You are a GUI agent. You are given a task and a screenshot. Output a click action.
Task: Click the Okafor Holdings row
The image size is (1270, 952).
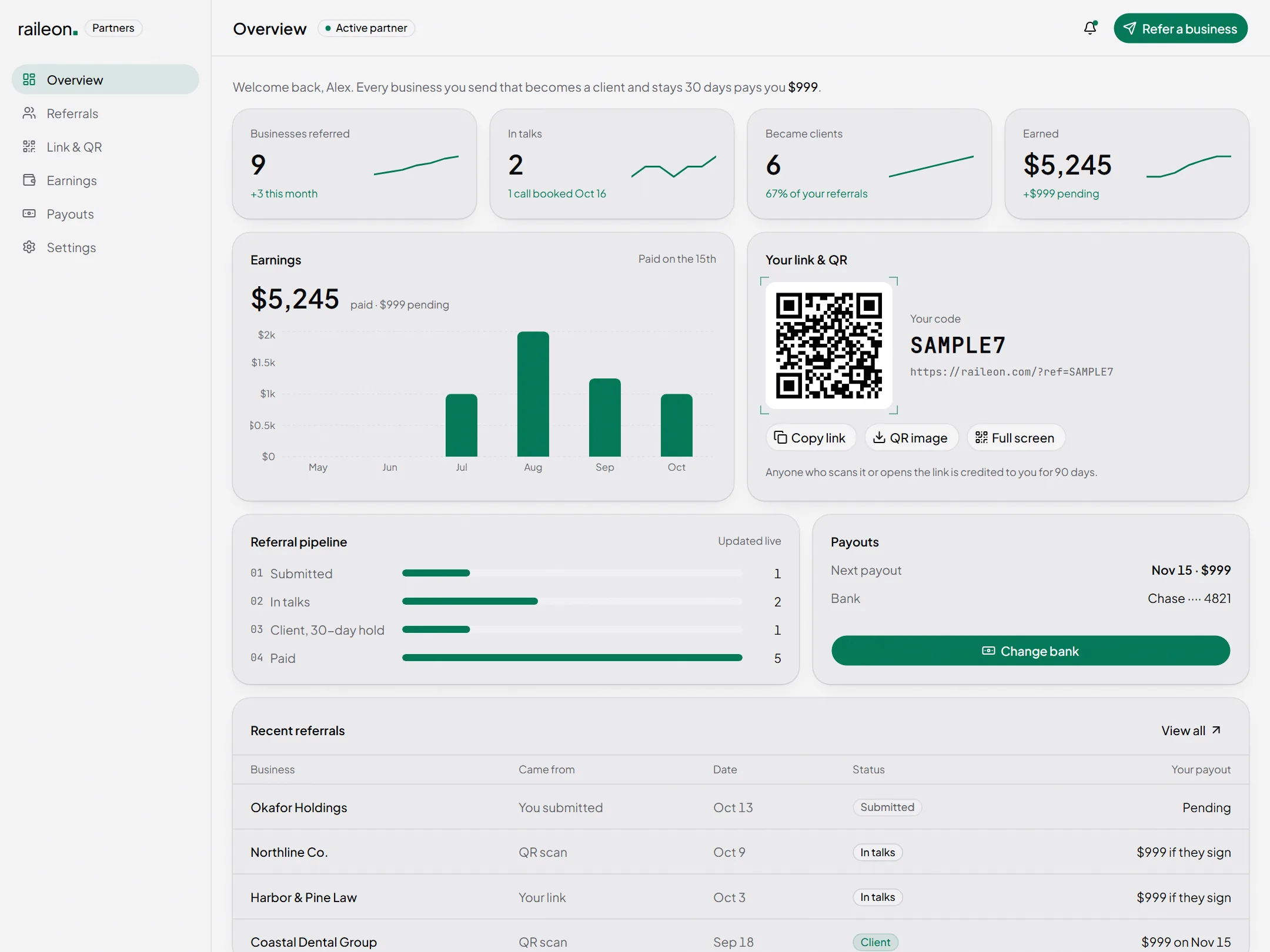point(741,807)
